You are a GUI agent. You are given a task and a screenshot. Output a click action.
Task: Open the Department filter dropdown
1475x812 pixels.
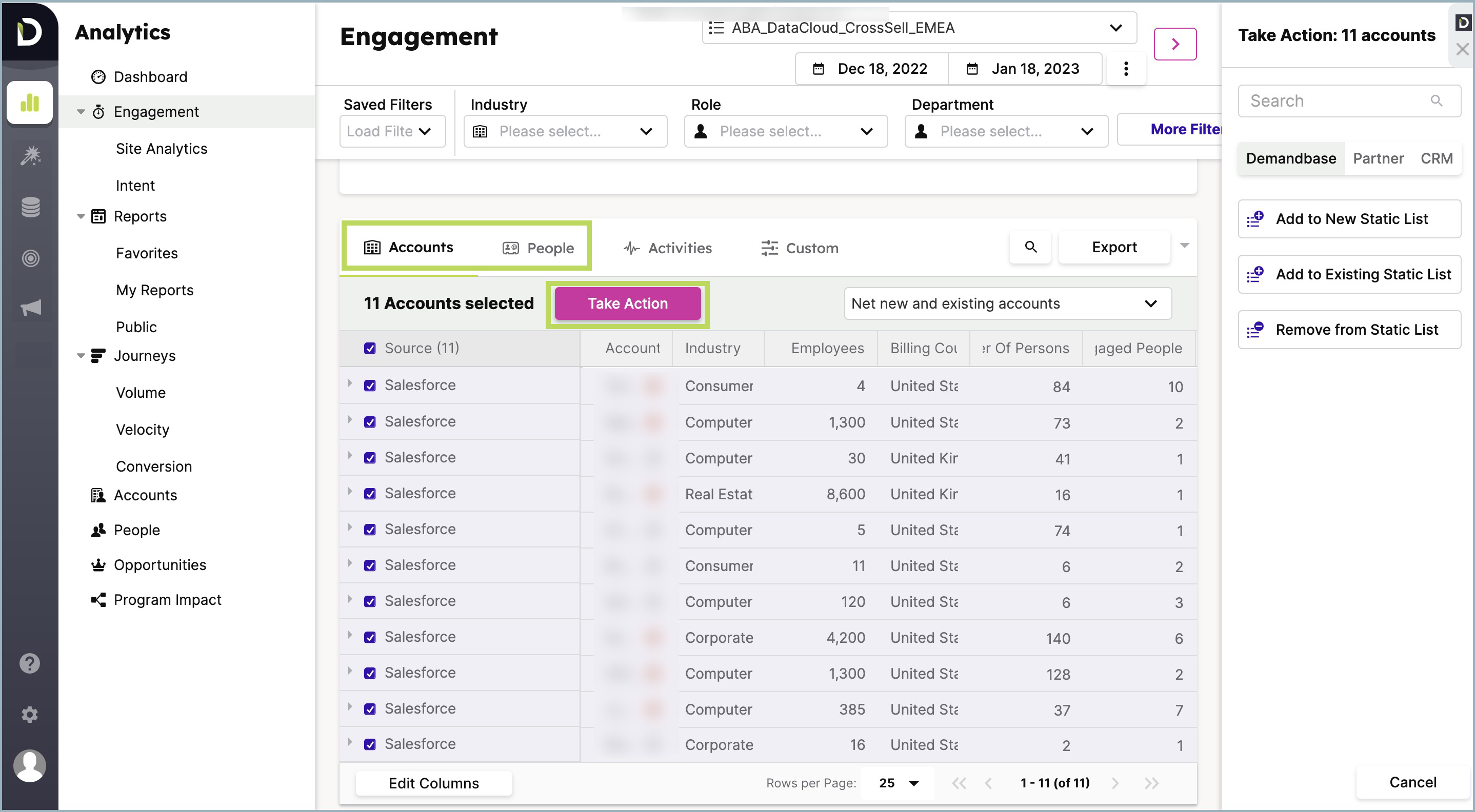click(x=1006, y=131)
